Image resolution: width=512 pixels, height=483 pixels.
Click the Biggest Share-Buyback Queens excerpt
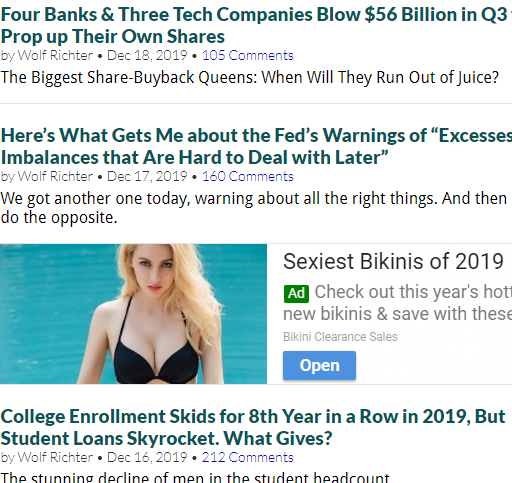(x=250, y=77)
